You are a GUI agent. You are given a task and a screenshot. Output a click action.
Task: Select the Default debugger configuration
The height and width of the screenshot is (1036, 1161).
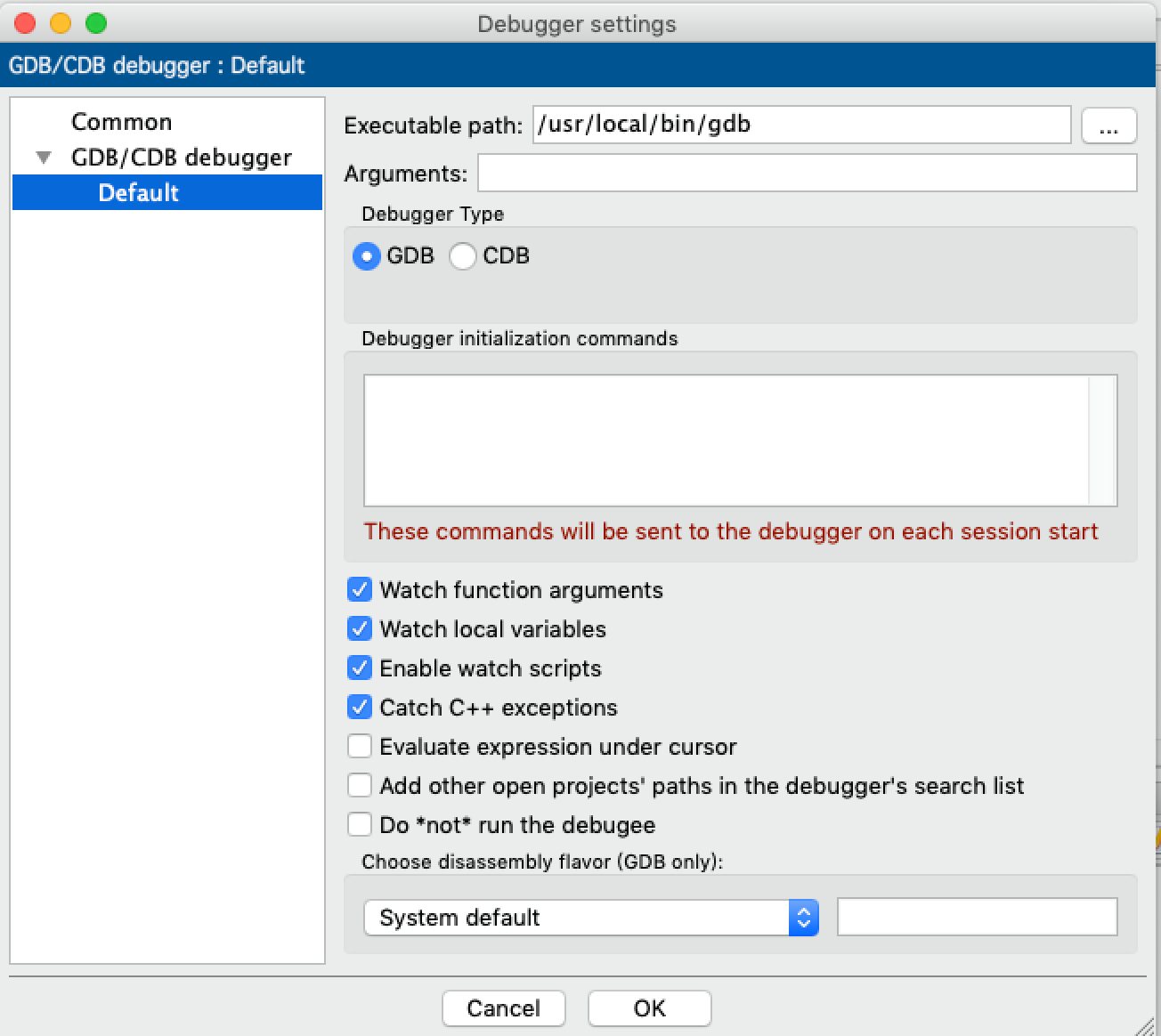tap(167, 192)
